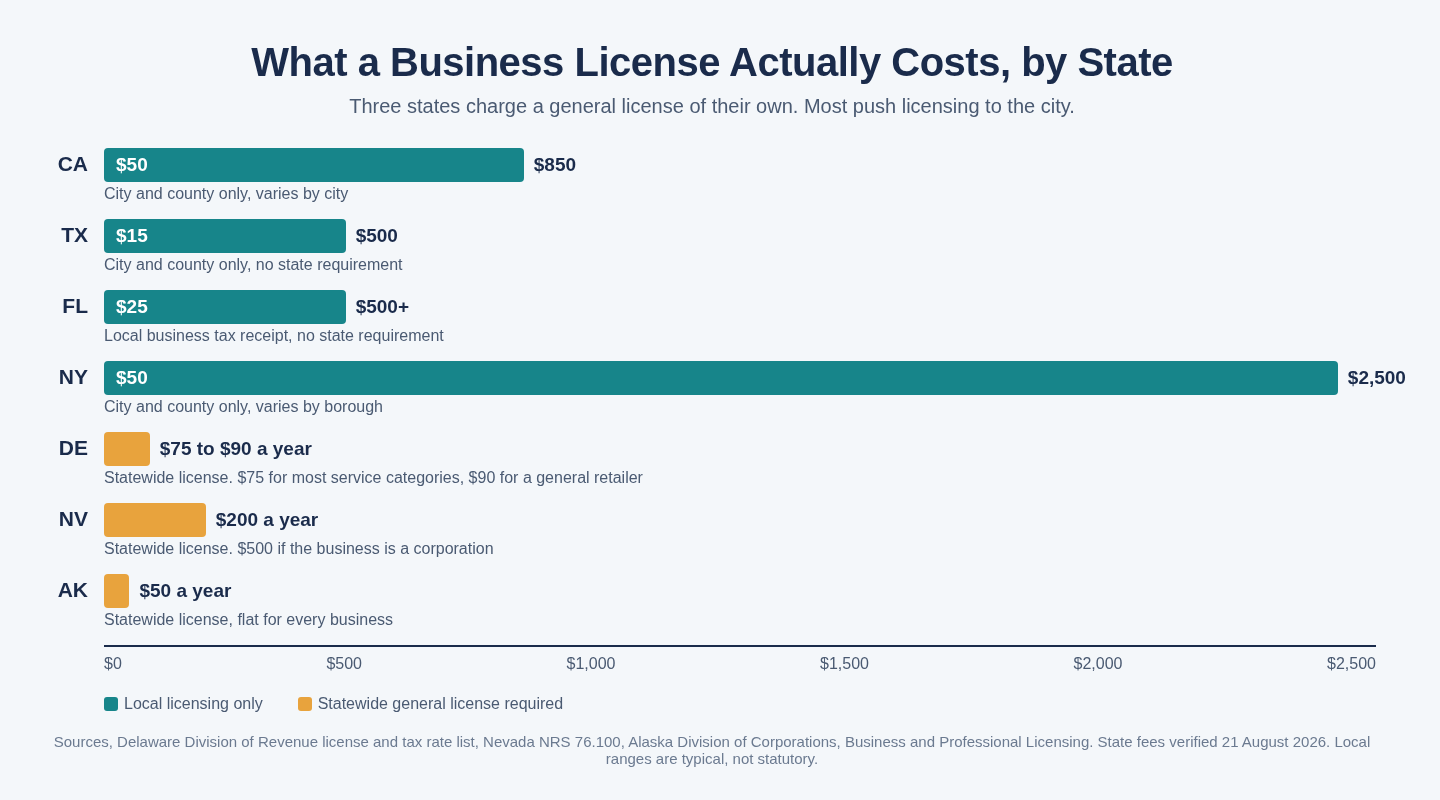Click the $850 value next to CA
Viewport: 1440px width, 800px height.
[x=555, y=165]
